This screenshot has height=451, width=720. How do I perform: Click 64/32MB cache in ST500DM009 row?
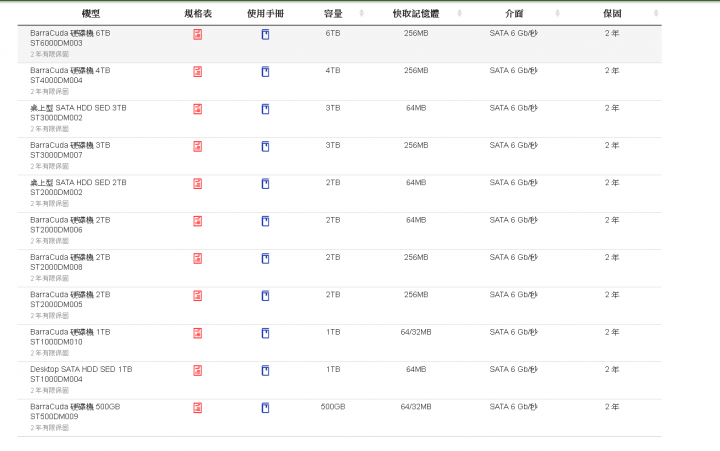pos(416,406)
